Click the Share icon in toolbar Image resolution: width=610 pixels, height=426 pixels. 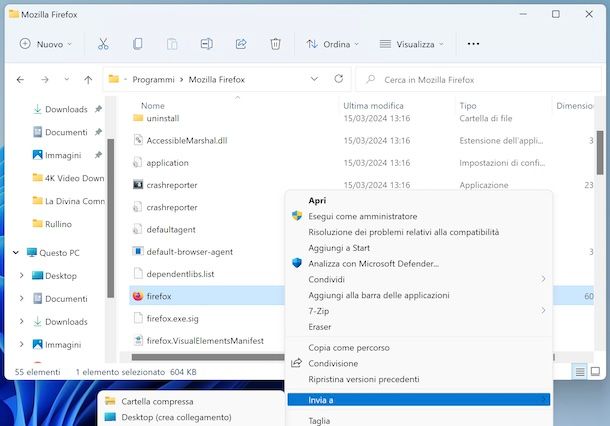pos(241,44)
